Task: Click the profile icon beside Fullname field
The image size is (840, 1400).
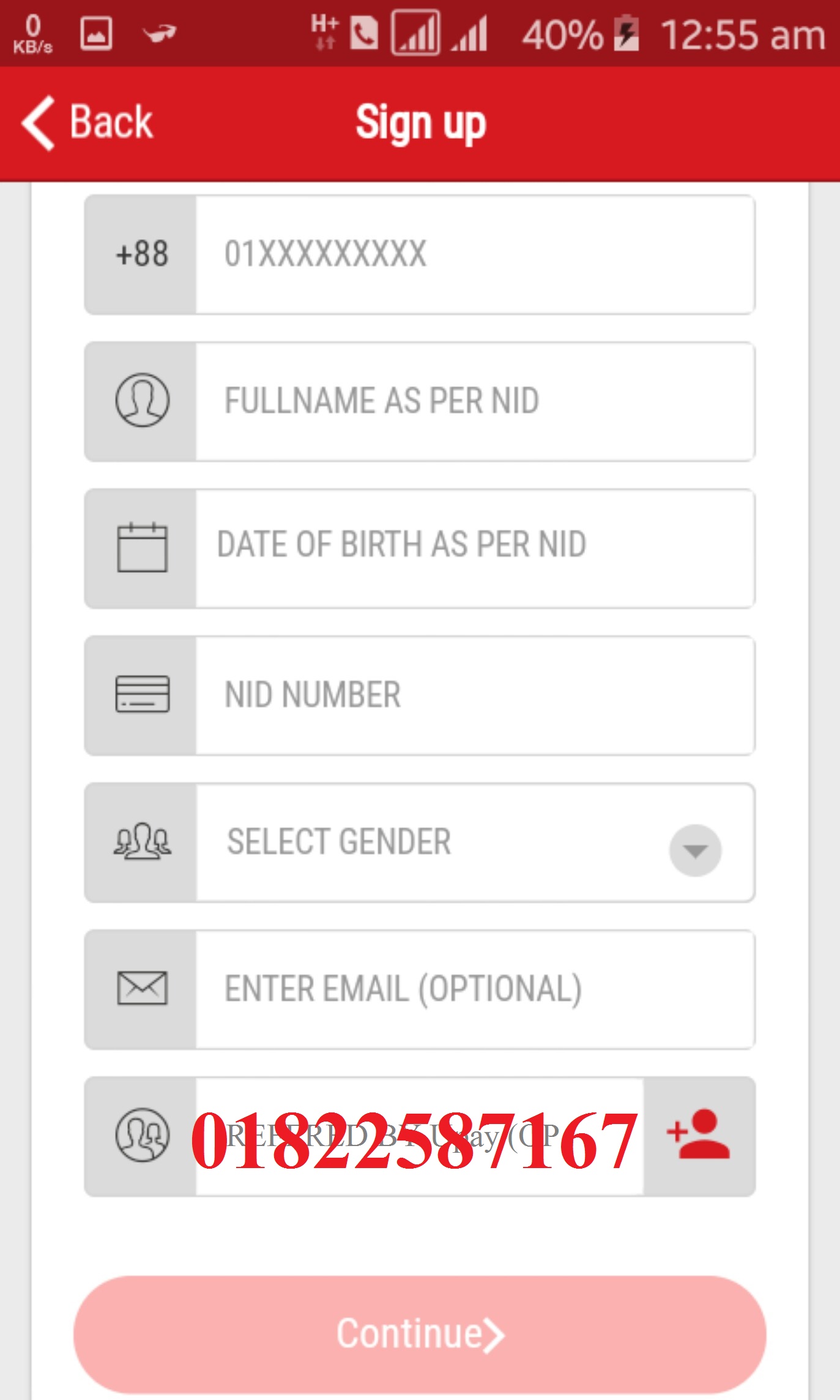Action: click(142, 401)
